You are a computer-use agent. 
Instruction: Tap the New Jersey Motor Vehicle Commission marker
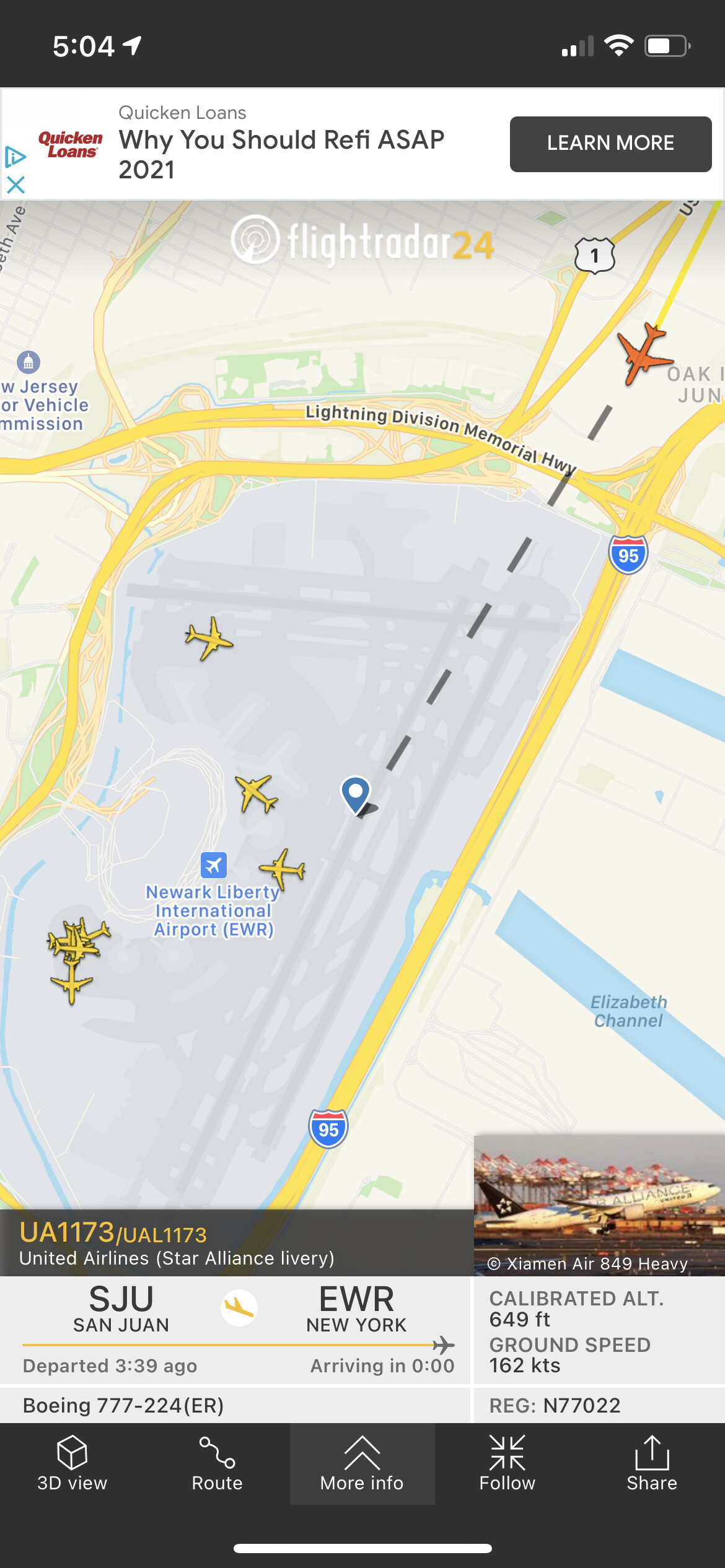click(x=29, y=362)
